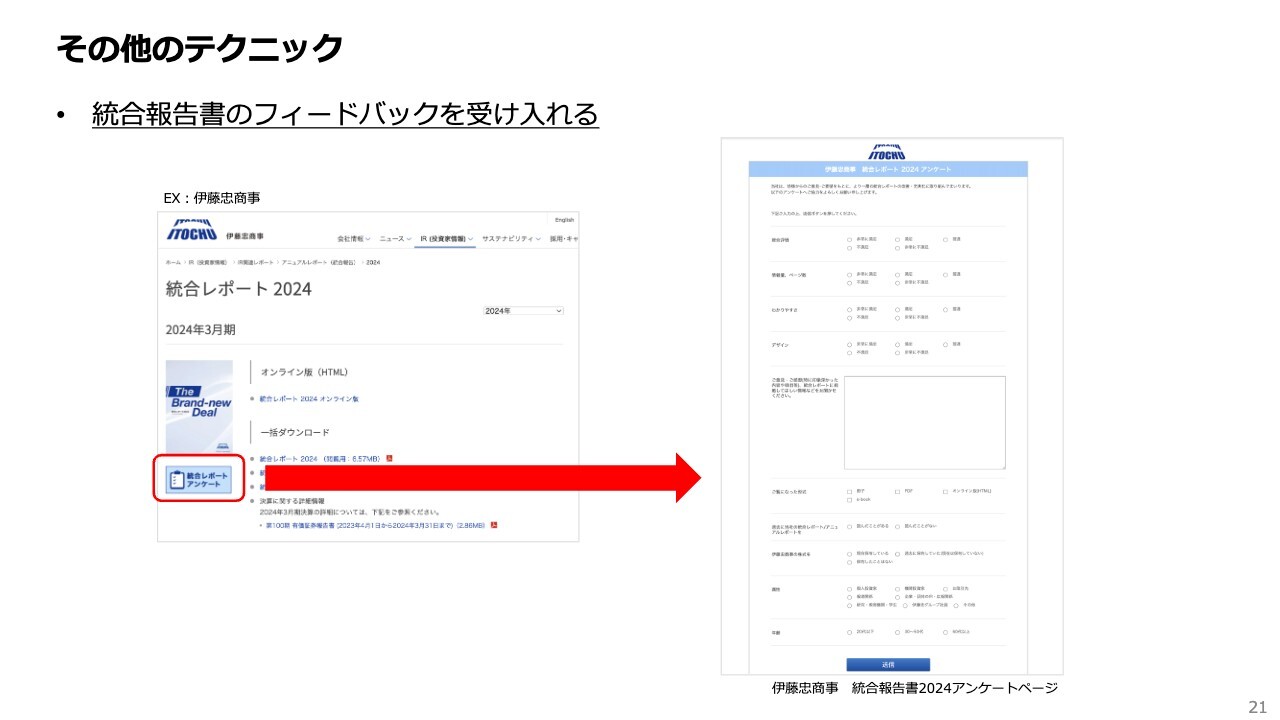Image resolution: width=1280 pixels, height=720 pixels.
Task: Click PDF icon beside 有価証券報告書 (2.86MB)
Action: click(x=493, y=525)
